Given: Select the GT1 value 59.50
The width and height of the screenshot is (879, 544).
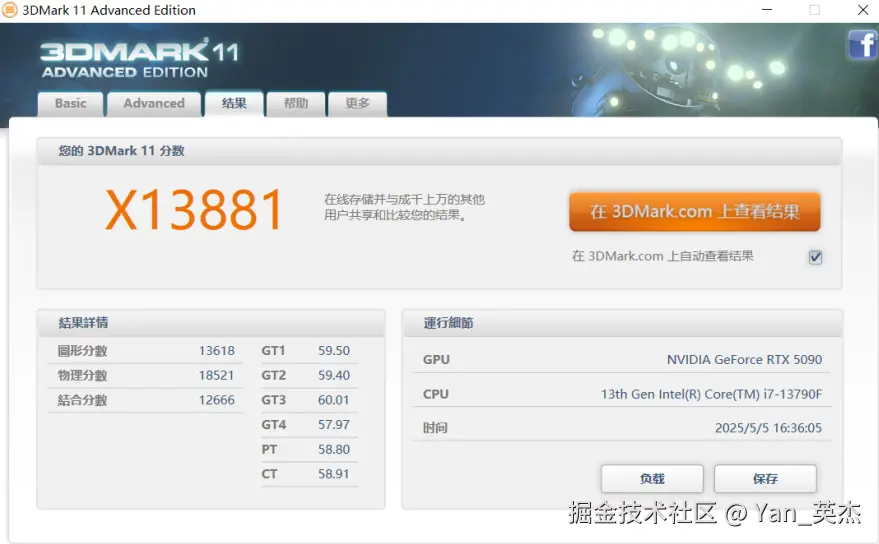Looking at the screenshot, I should click(334, 351).
